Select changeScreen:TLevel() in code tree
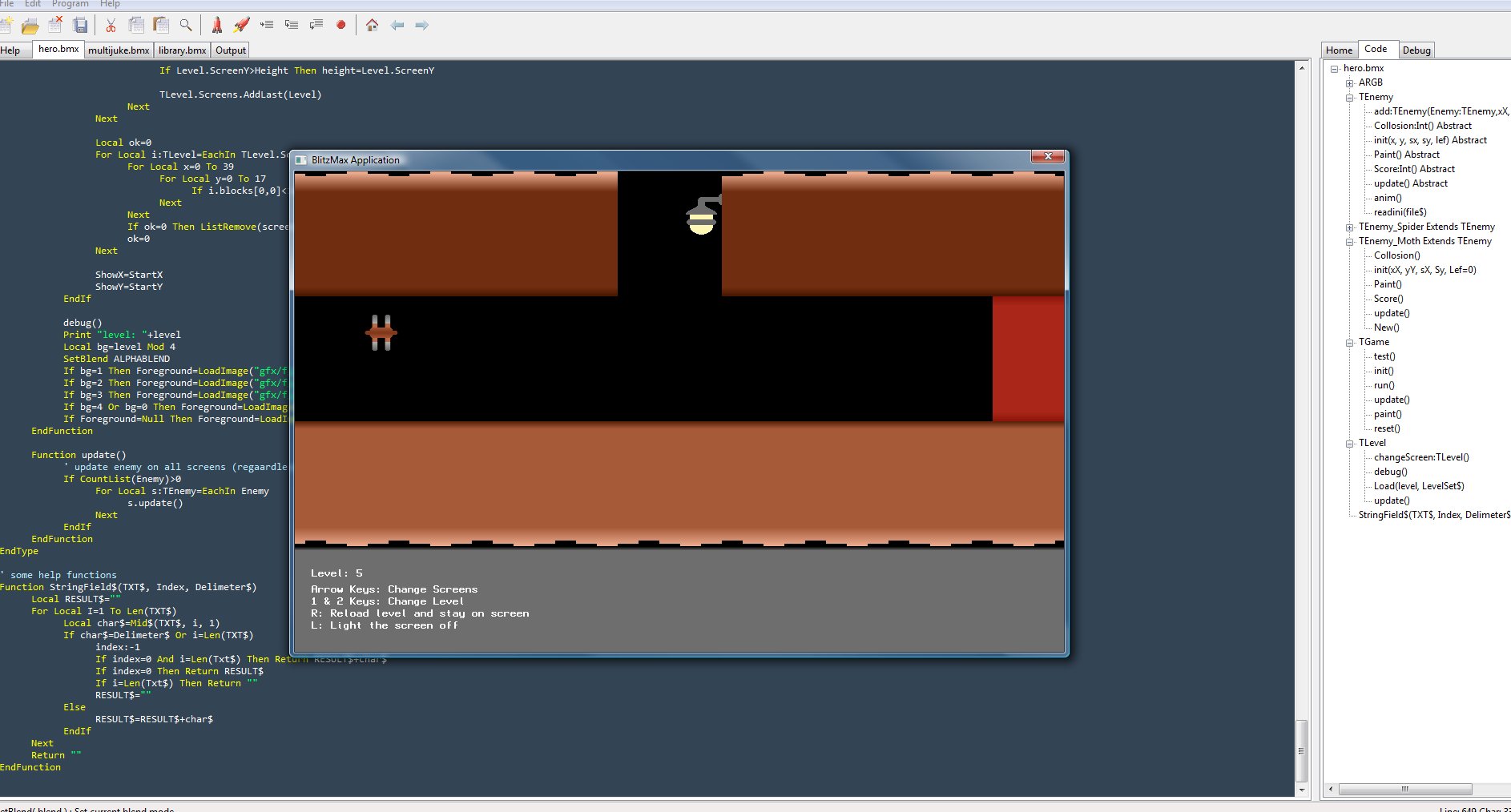1511x812 pixels. coord(1420,458)
